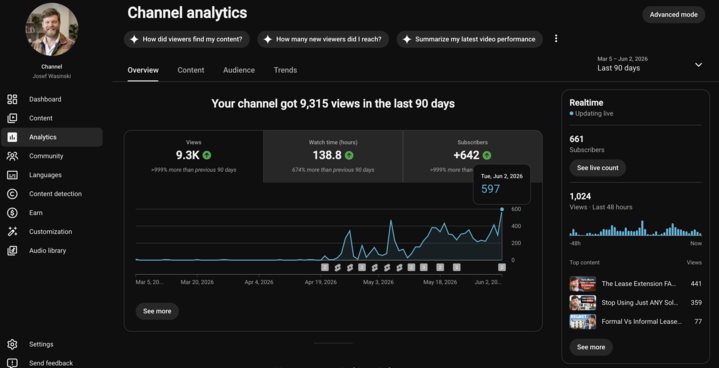This screenshot has height=368, width=719.
Task: Open the three-dot more suggestions menu
Action: (x=556, y=39)
